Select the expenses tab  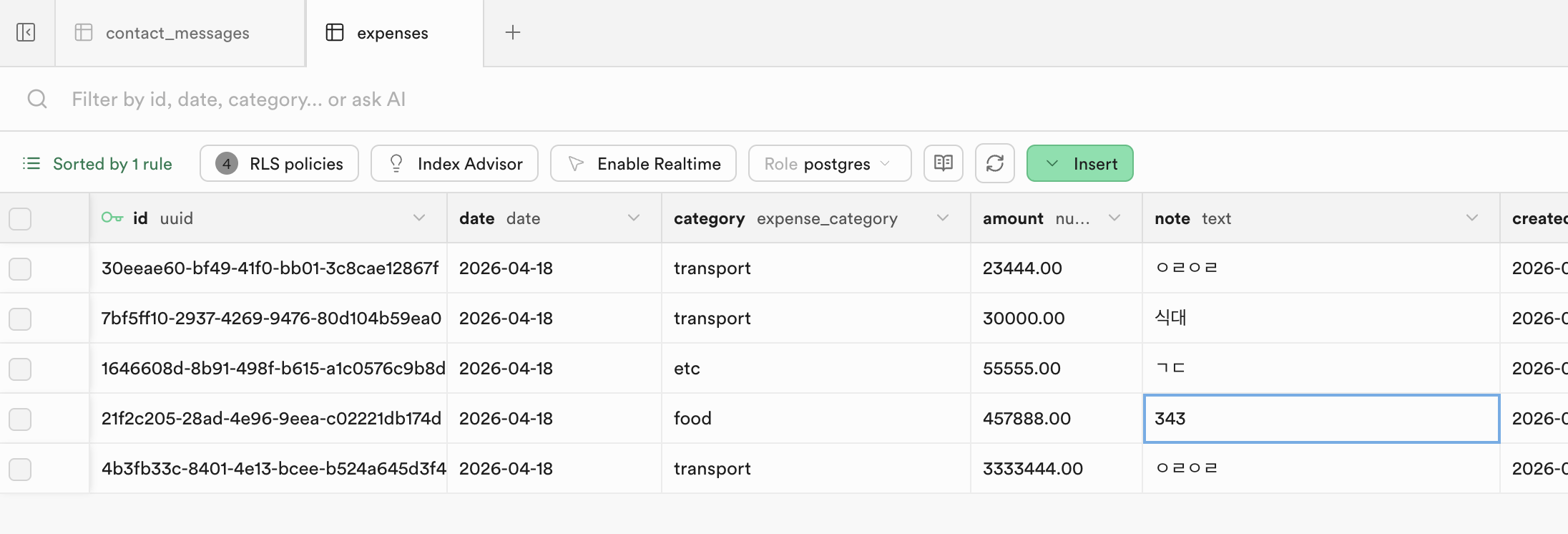click(x=392, y=33)
